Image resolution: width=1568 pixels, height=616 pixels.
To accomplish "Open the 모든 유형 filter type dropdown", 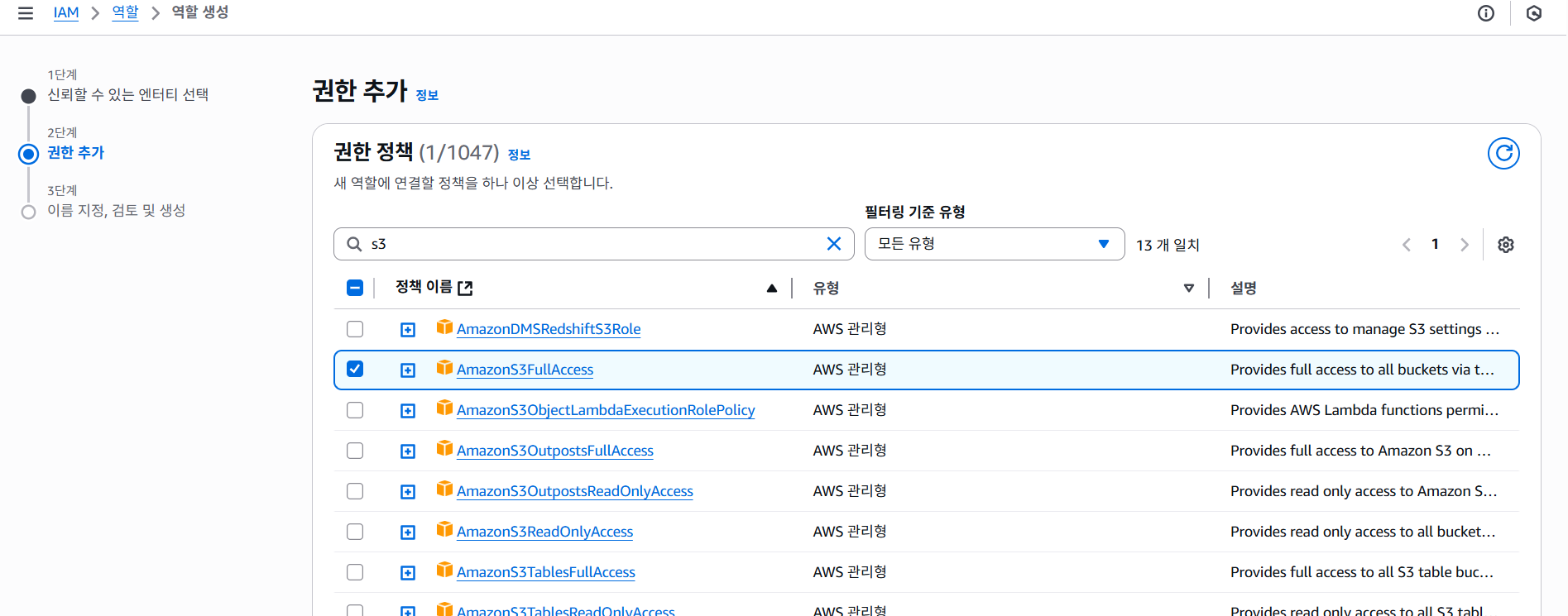I will point(994,244).
